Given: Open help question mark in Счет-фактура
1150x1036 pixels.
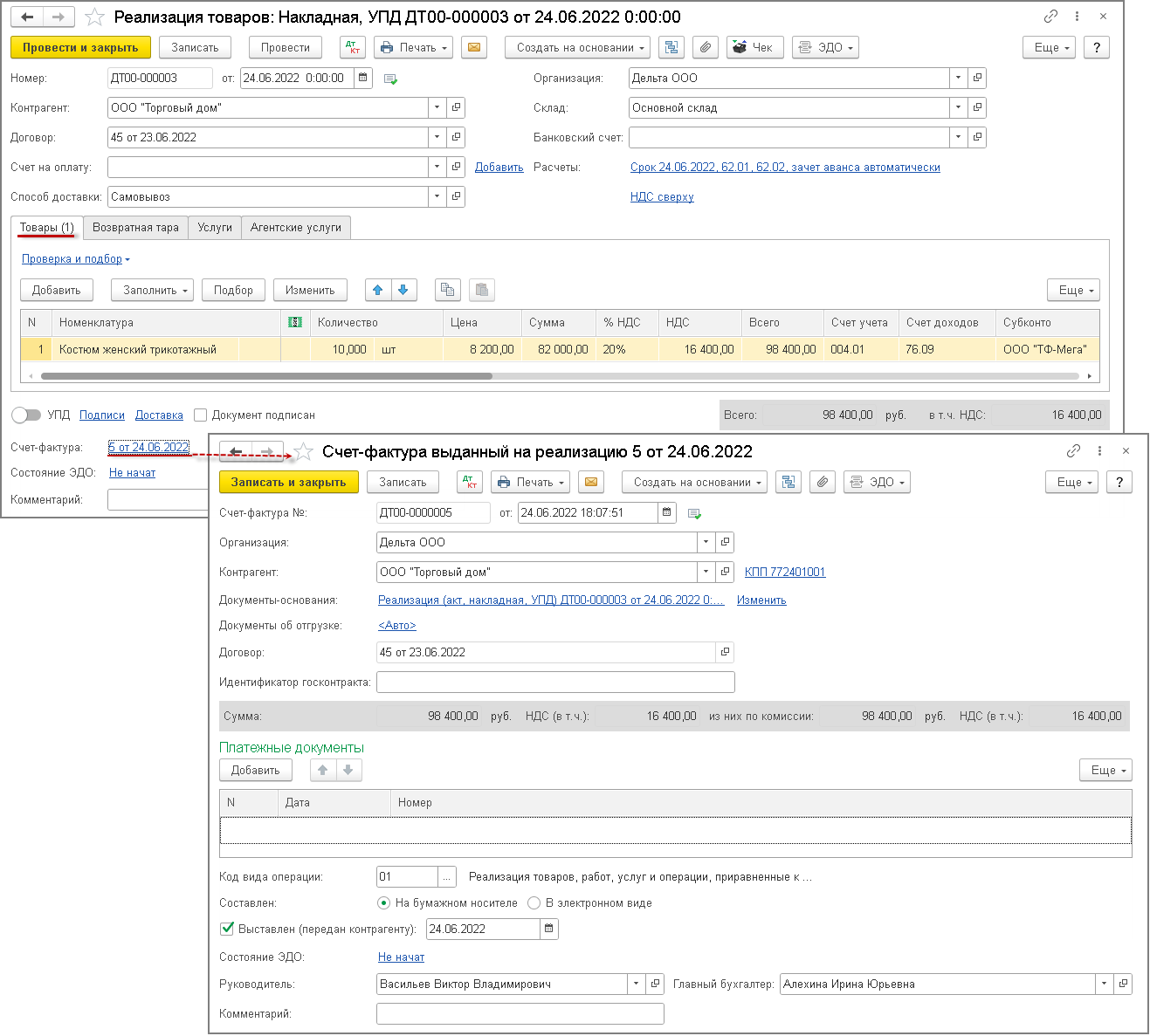Looking at the screenshot, I should 1119,482.
